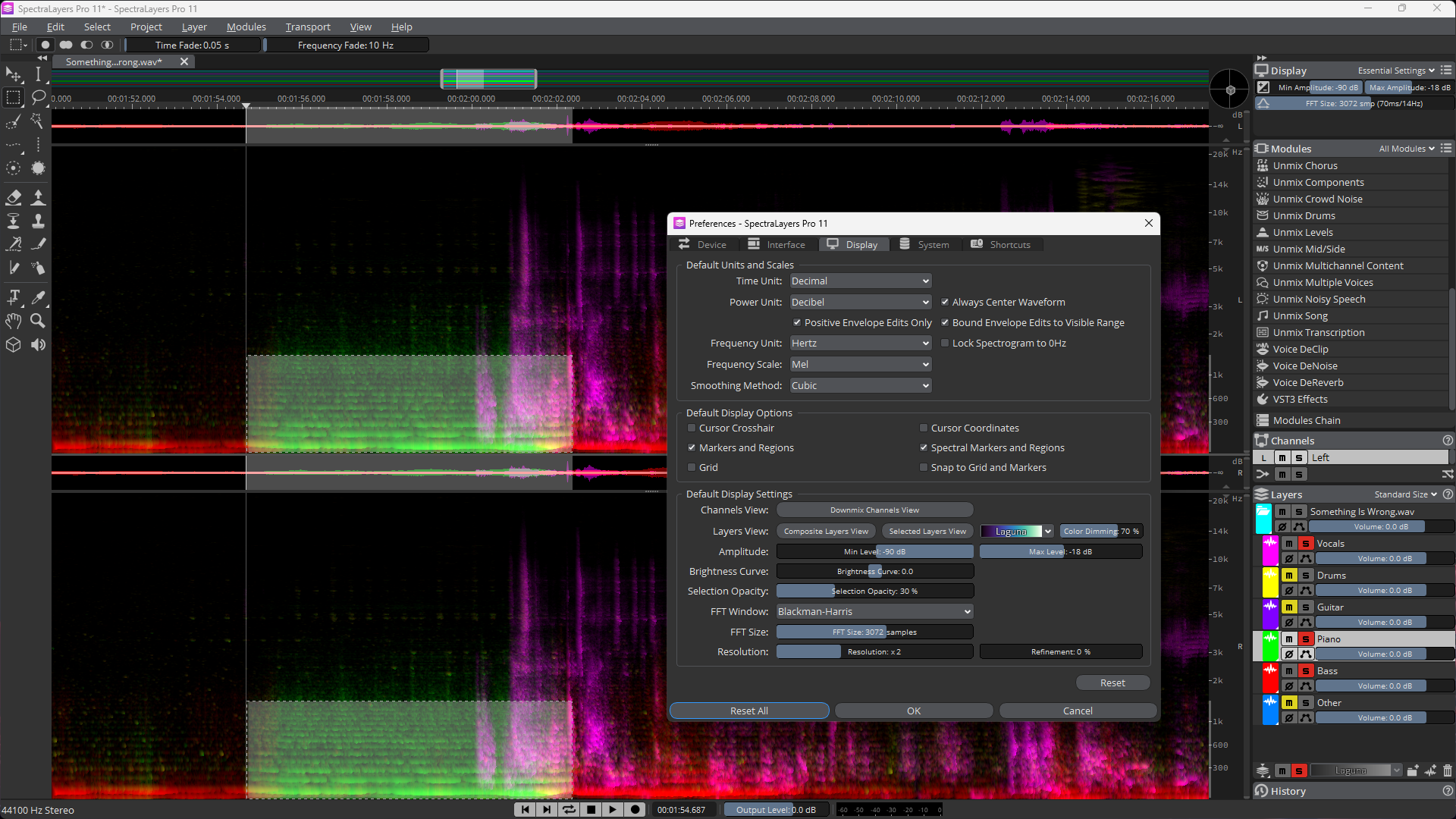1456x819 pixels.
Task: Click the Cancel button in Preferences
Action: 1078,711
